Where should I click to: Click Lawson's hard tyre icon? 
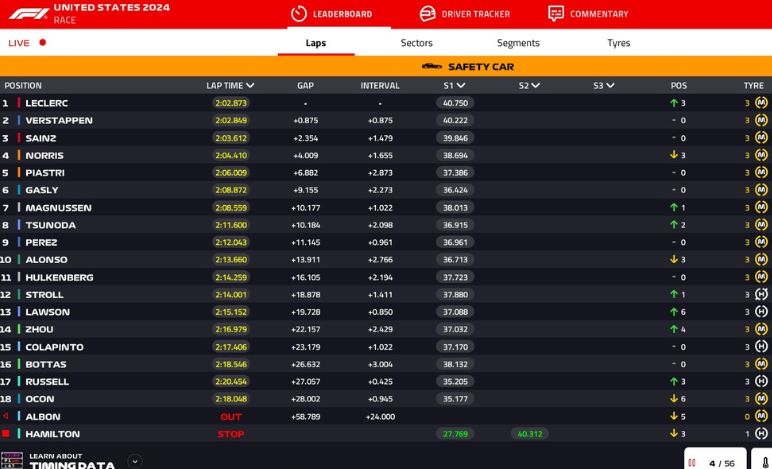tap(761, 312)
